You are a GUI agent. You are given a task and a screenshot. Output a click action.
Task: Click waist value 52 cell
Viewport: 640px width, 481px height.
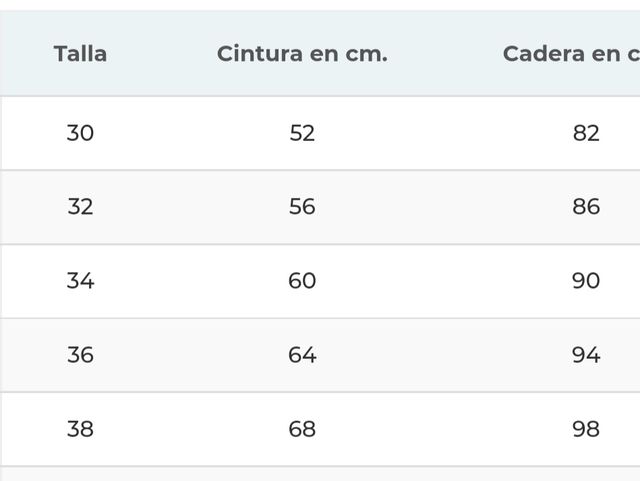(302, 133)
